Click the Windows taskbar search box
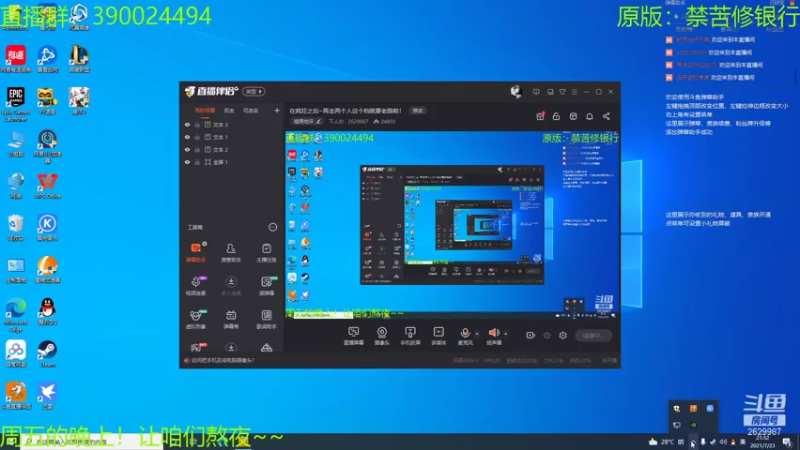 92,441
